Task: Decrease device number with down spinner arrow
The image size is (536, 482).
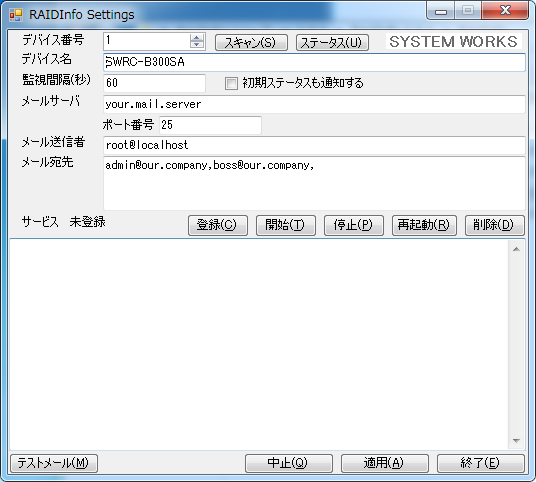Action: point(197,45)
